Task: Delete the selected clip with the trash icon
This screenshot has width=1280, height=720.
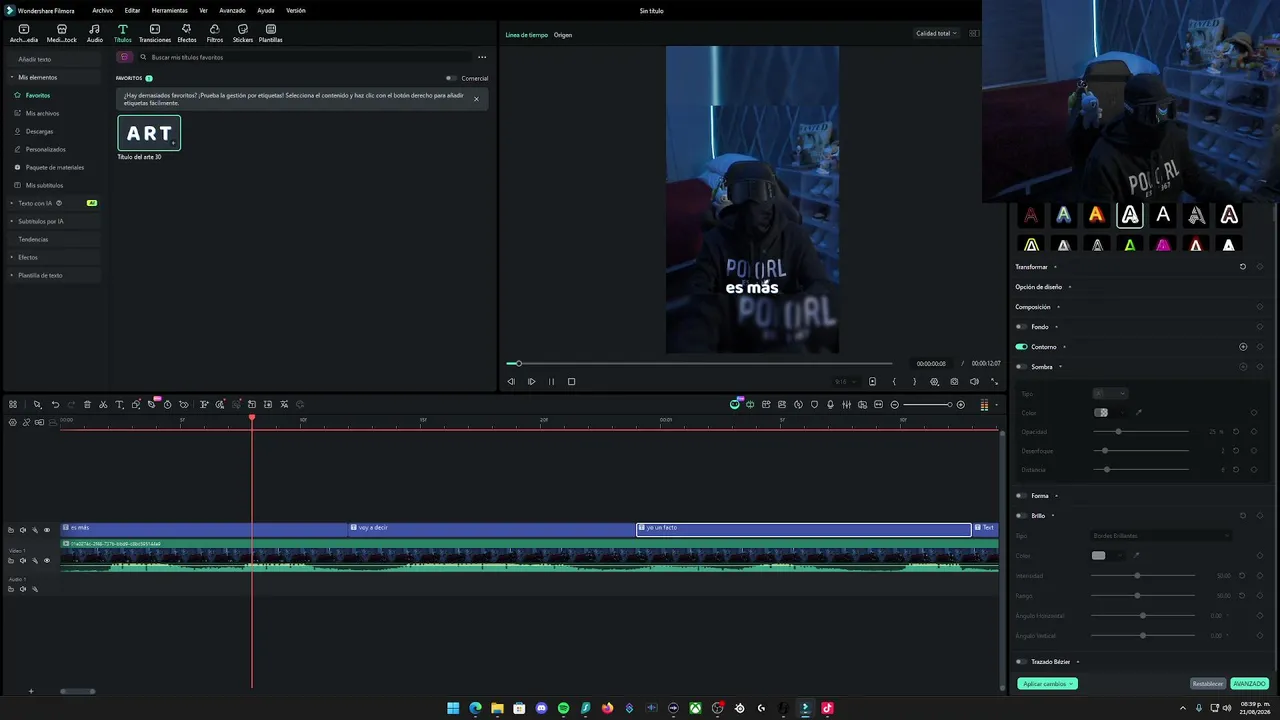Action: click(87, 404)
